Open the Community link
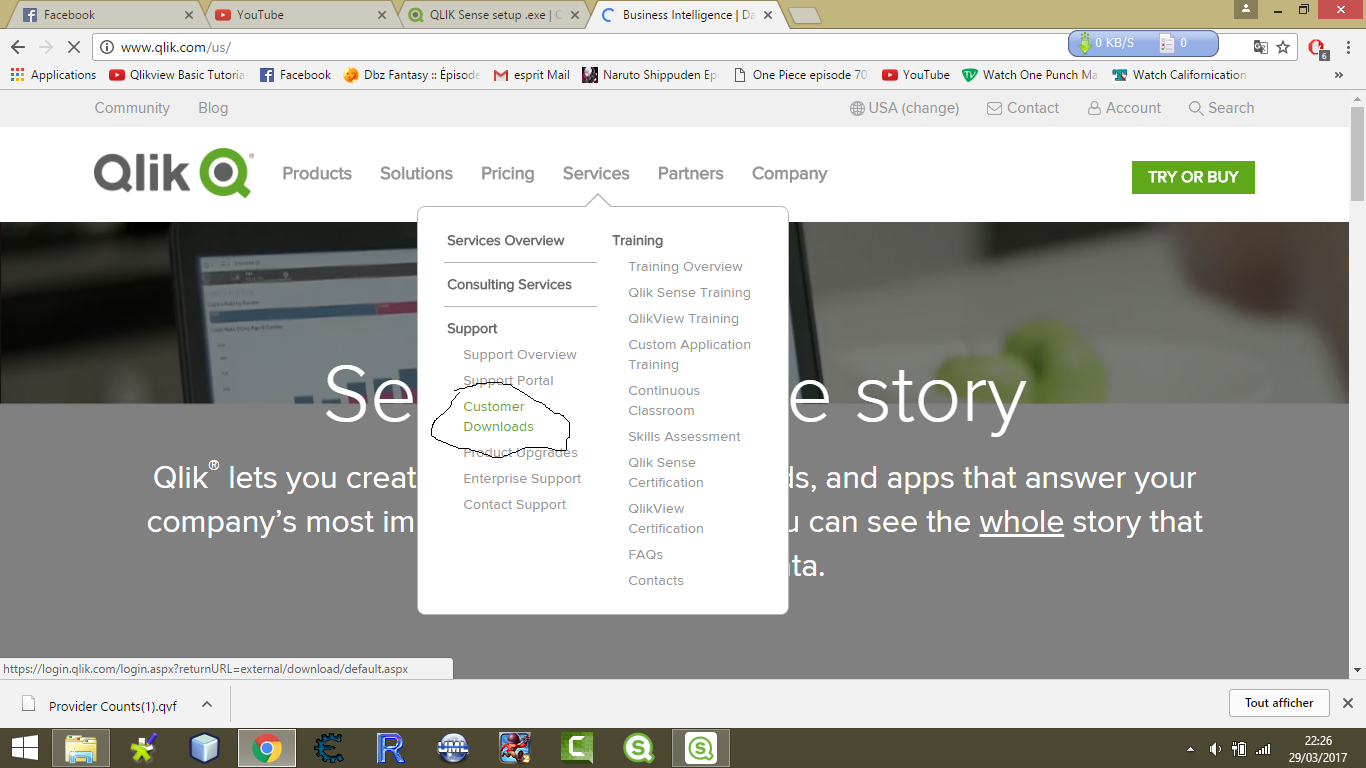Screen dimensions: 1366x768 [x=132, y=108]
